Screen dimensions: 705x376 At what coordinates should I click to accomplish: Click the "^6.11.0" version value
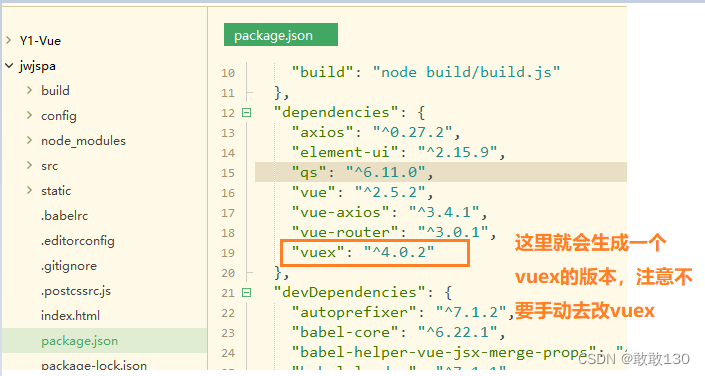385,172
